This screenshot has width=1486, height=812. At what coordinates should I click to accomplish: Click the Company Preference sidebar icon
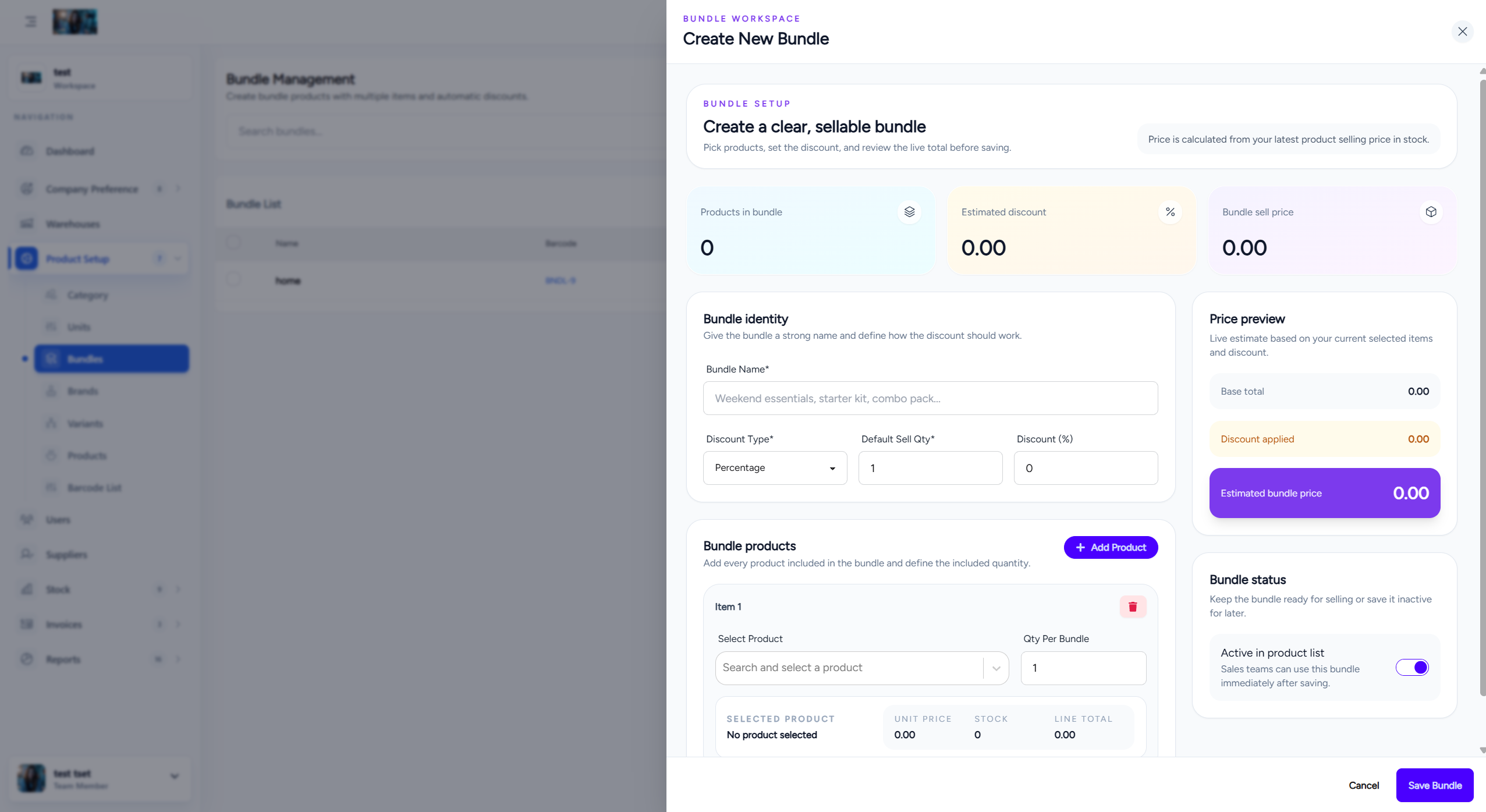(27, 189)
